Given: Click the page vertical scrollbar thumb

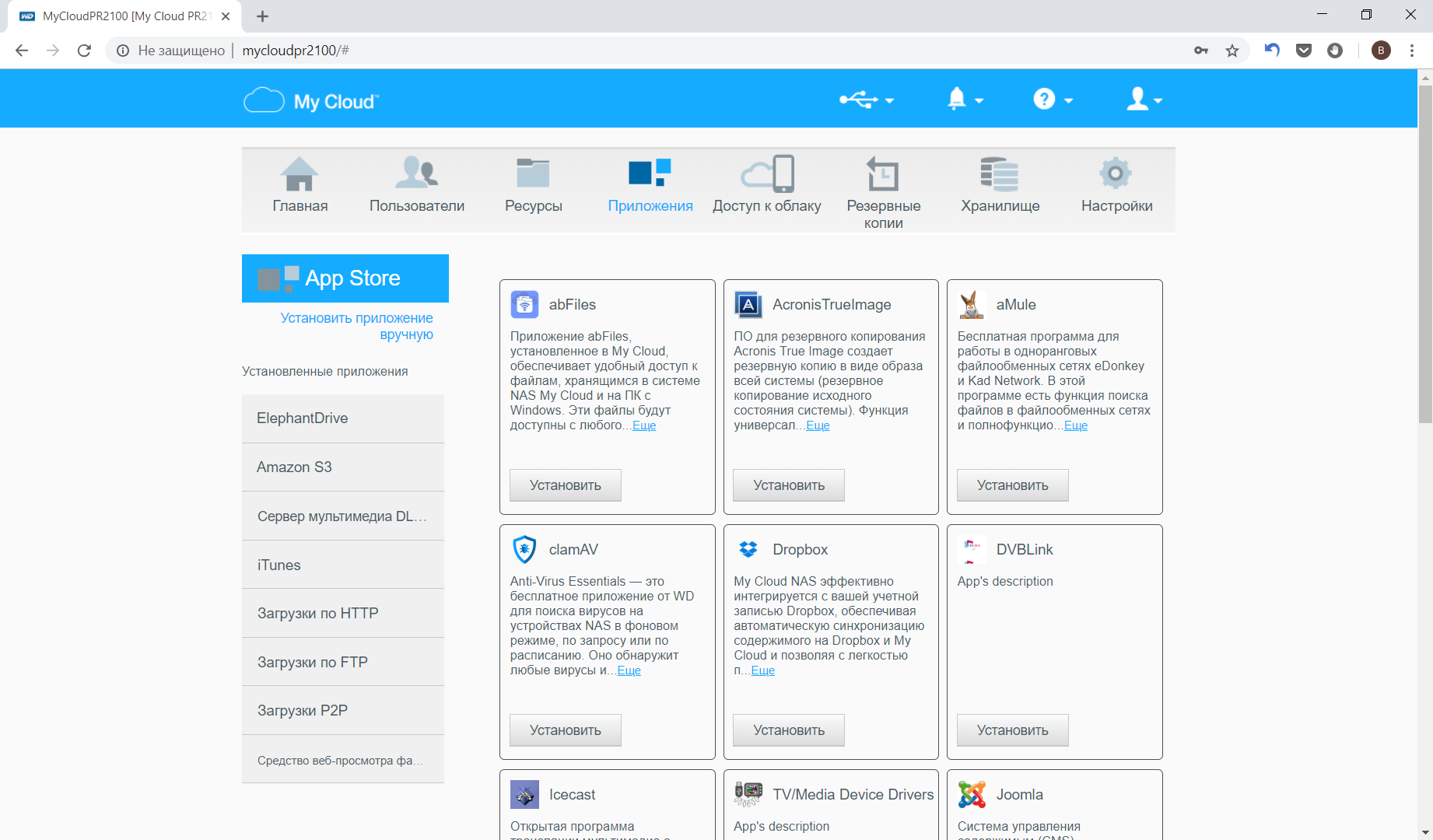Looking at the screenshot, I should [x=1425, y=254].
